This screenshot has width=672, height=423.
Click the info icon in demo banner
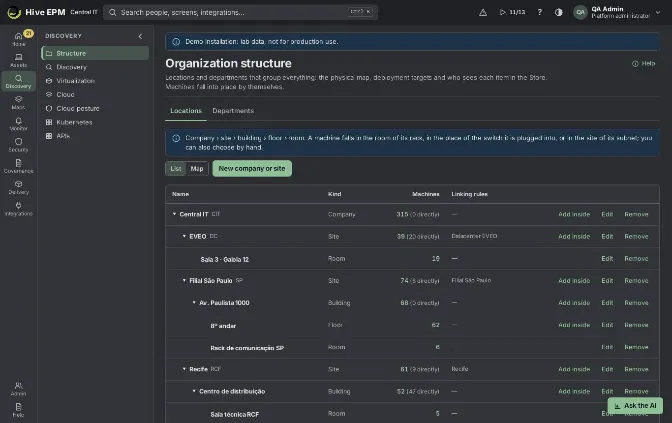point(176,42)
